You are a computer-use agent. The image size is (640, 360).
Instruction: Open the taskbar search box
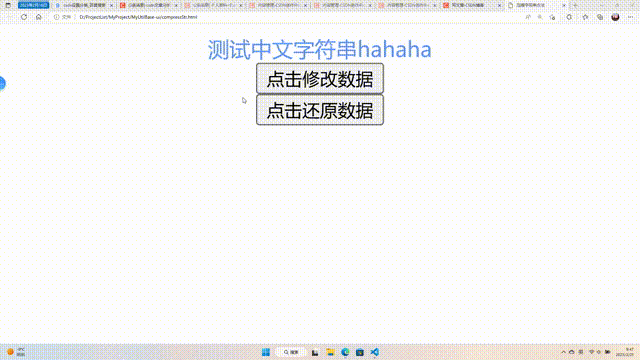[291, 352]
